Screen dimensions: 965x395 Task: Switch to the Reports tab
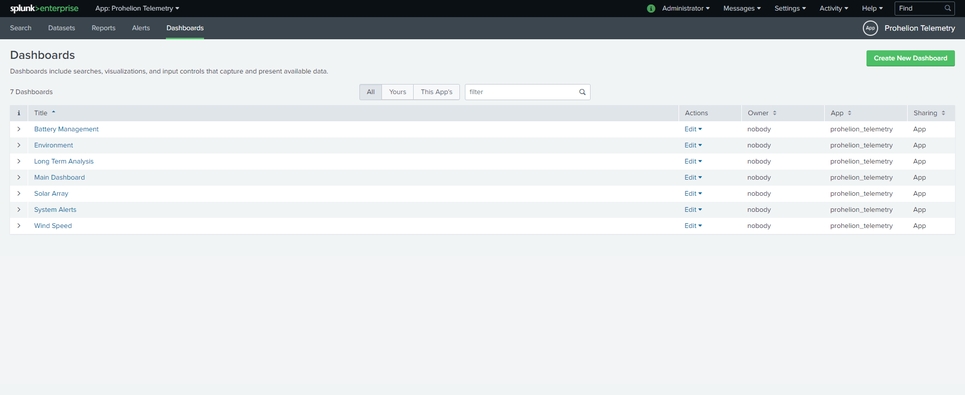point(103,28)
